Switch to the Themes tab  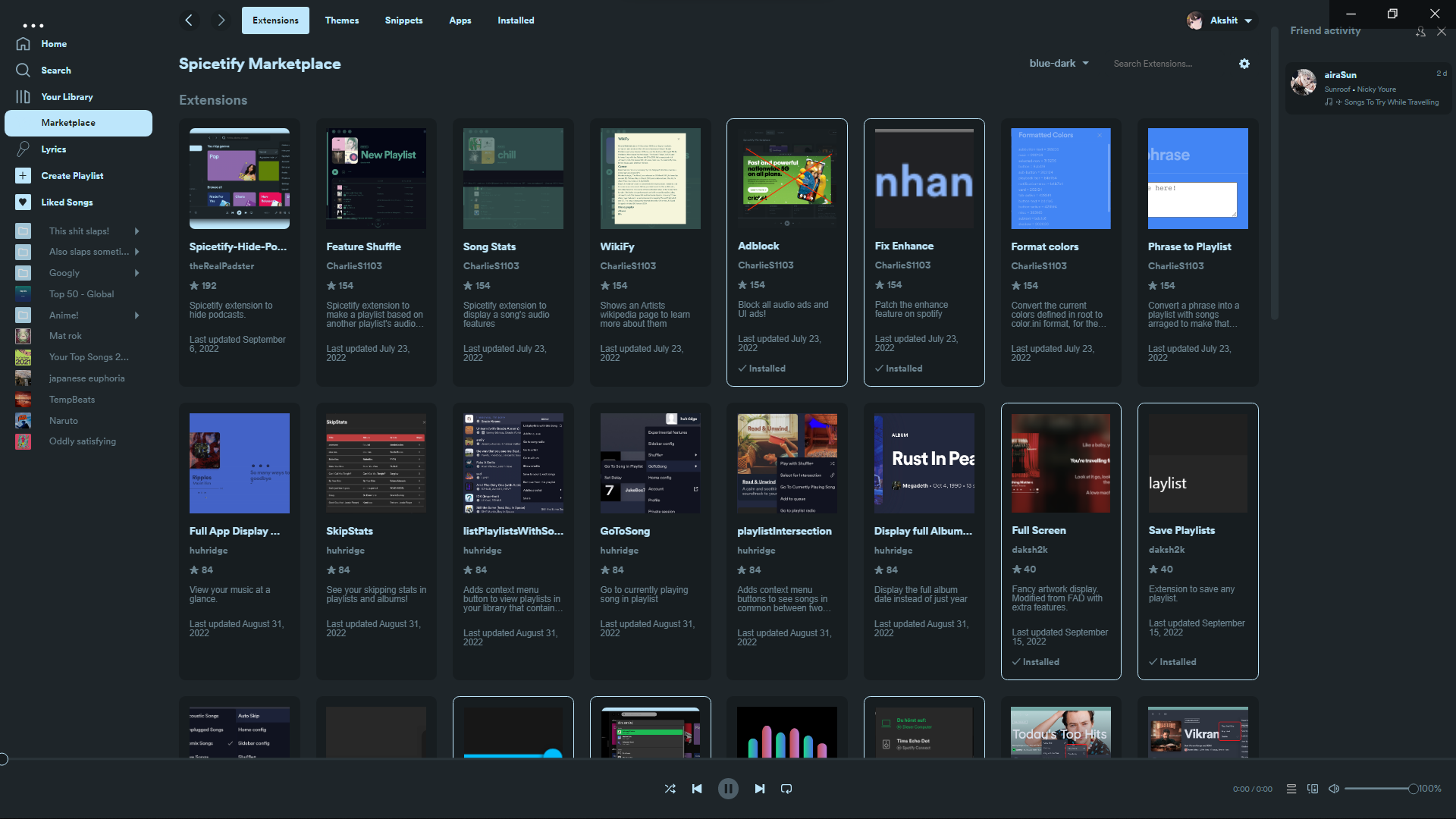coord(342,20)
